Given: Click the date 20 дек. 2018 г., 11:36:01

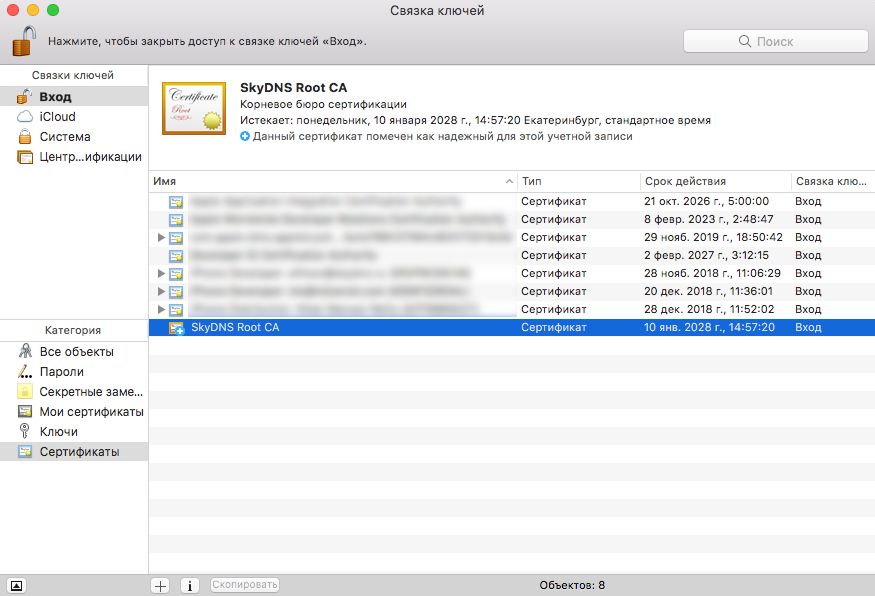Looking at the screenshot, I should pyautogui.click(x=709, y=291).
